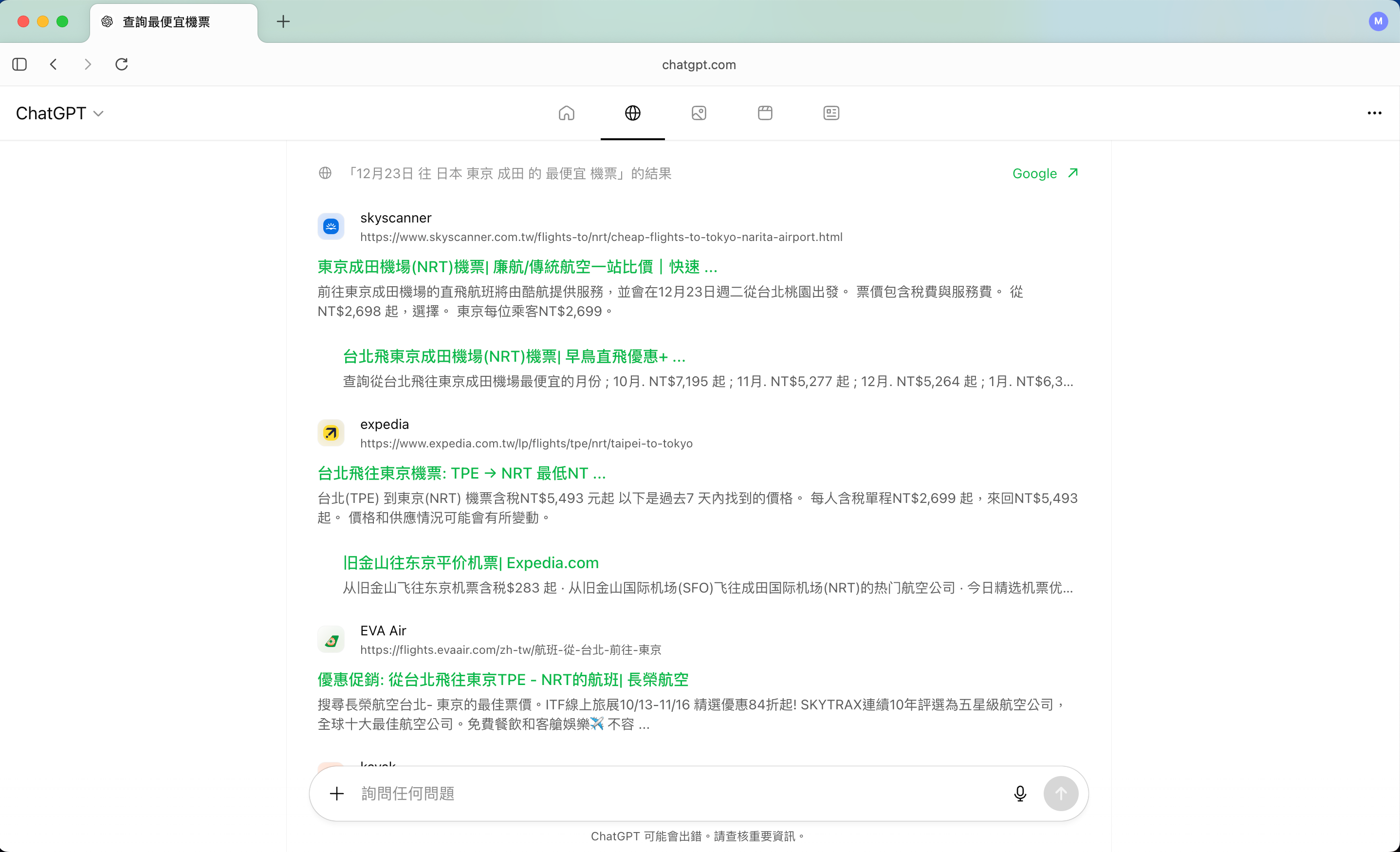This screenshot has width=1400, height=852.
Task: Open the news feed tab icon
Action: point(830,113)
